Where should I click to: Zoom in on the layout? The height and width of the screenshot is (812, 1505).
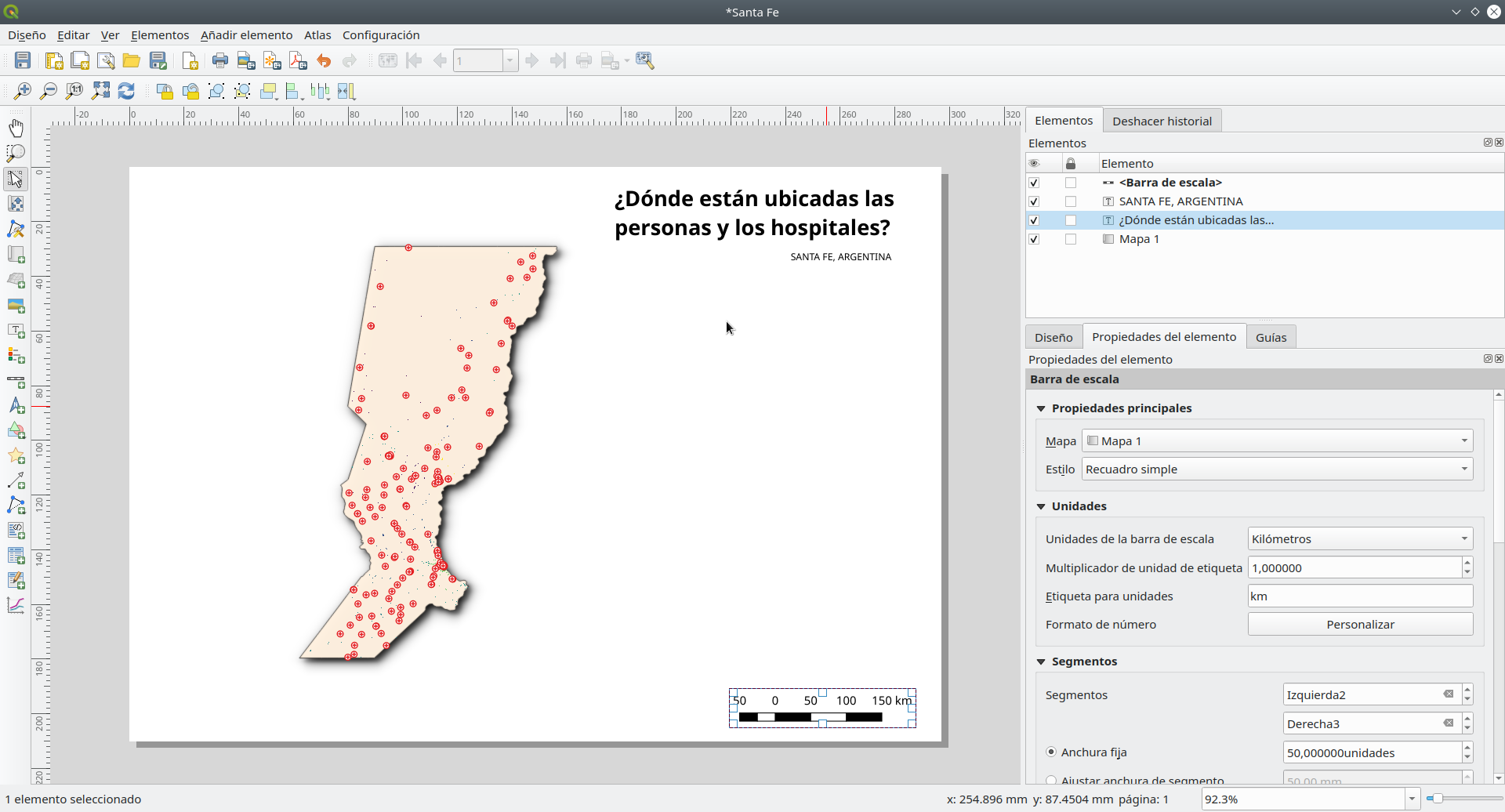coord(23,91)
